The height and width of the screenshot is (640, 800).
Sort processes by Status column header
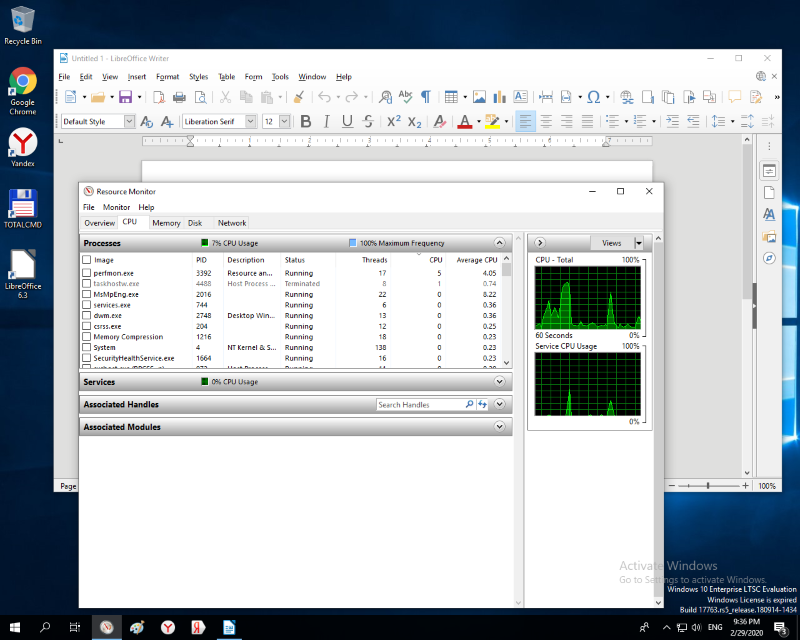tap(294, 260)
